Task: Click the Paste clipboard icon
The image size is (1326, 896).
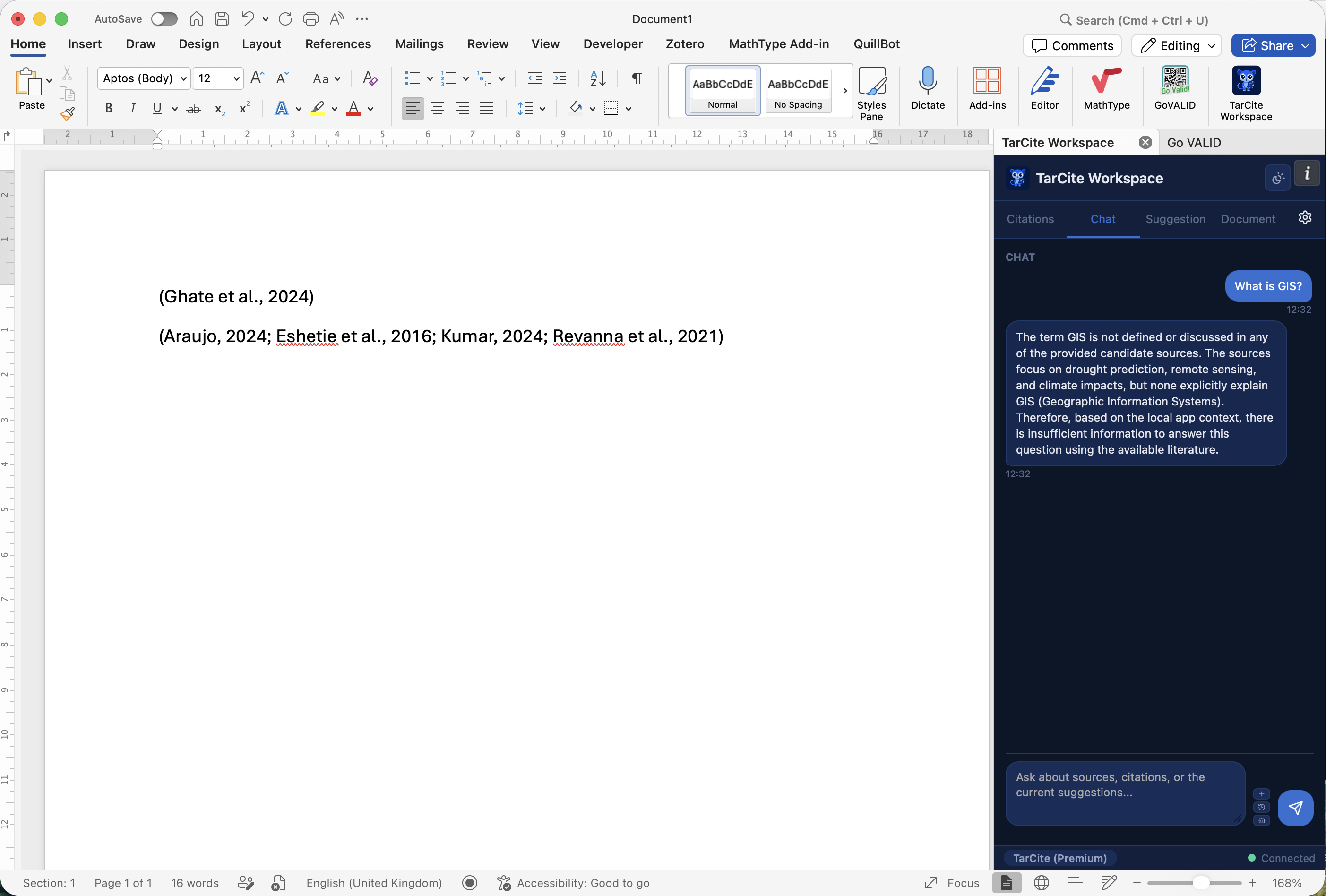Action: 28,82
